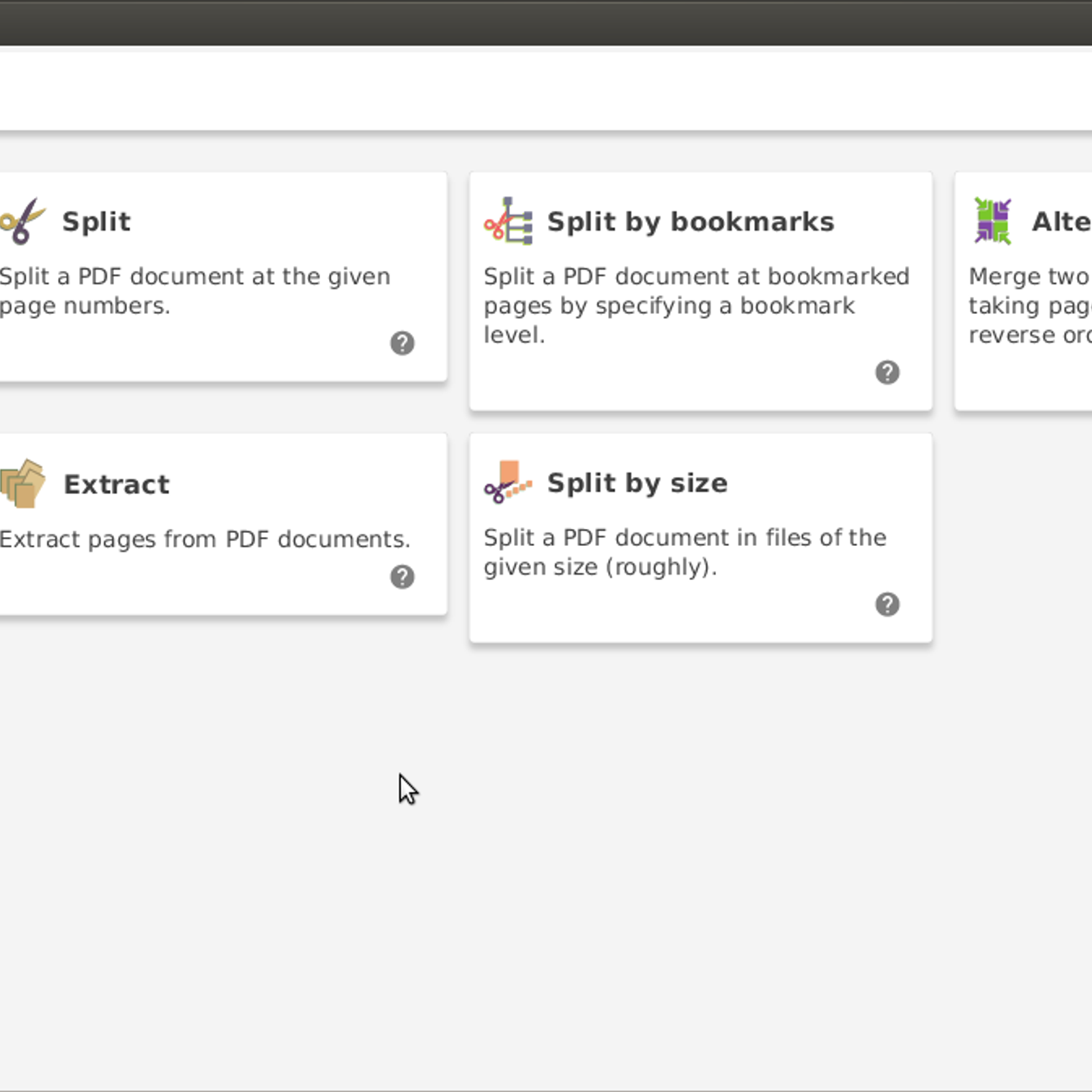
Task: Click the 'Merge two' description on Alternate card
Action: point(1028,276)
